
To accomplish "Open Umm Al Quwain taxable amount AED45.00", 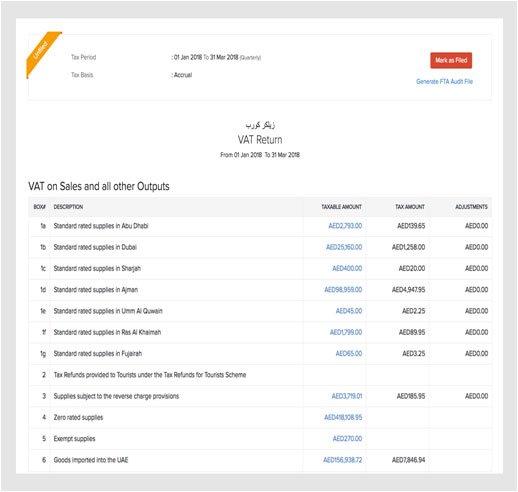I will click(349, 311).
